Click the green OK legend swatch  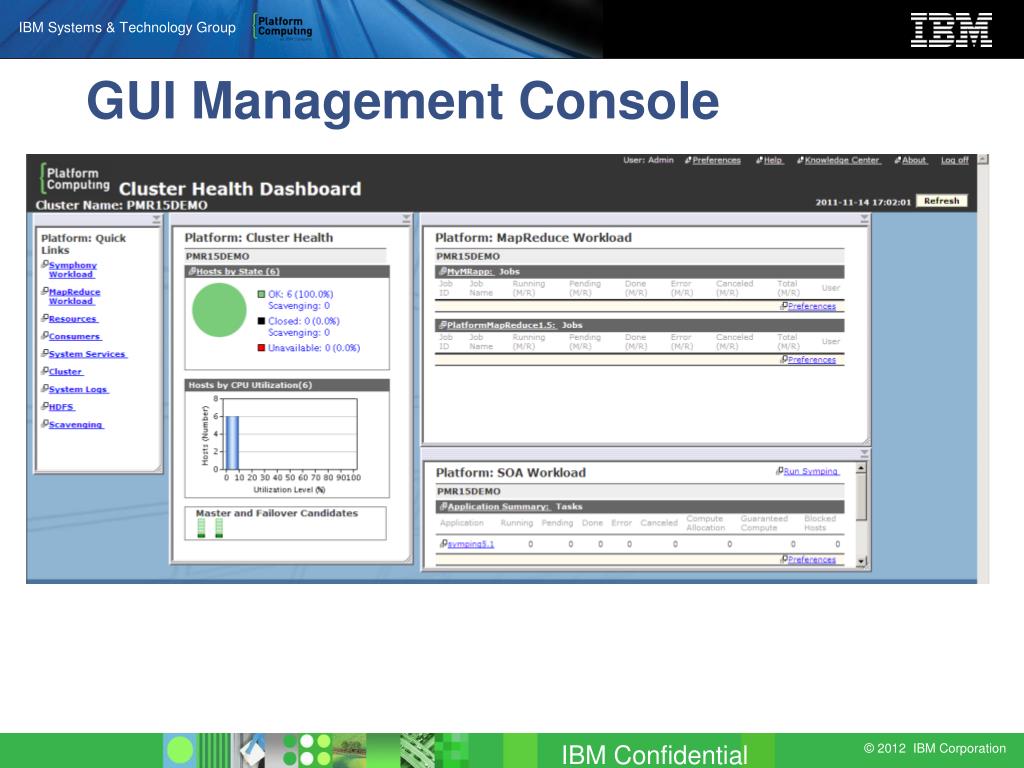click(x=261, y=295)
